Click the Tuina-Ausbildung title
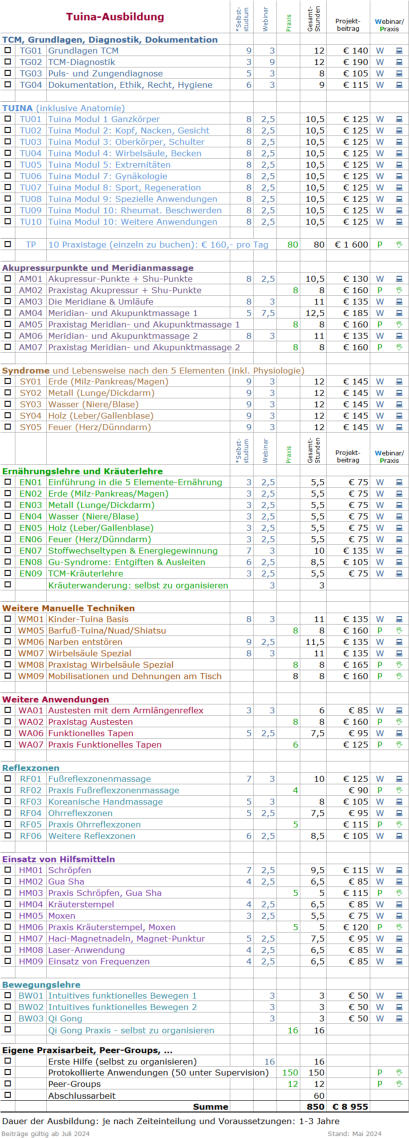The height and width of the screenshot is (1138, 409). coord(115,17)
